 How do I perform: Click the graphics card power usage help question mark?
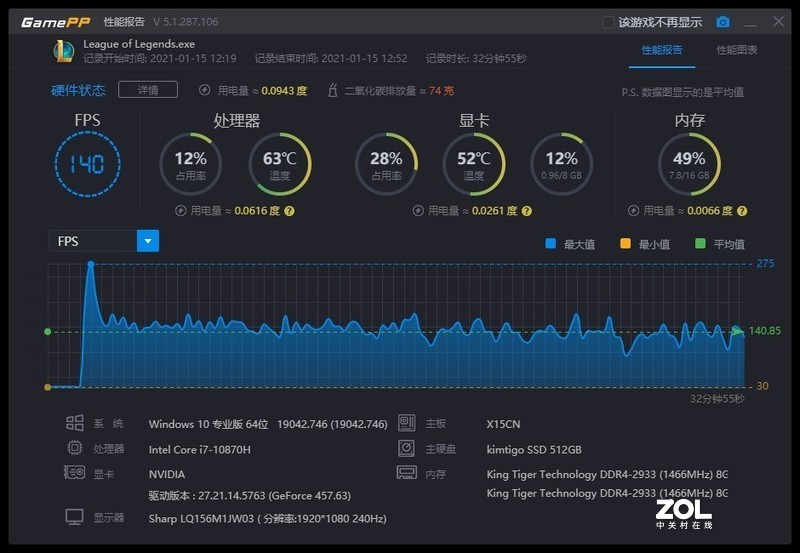[527, 211]
